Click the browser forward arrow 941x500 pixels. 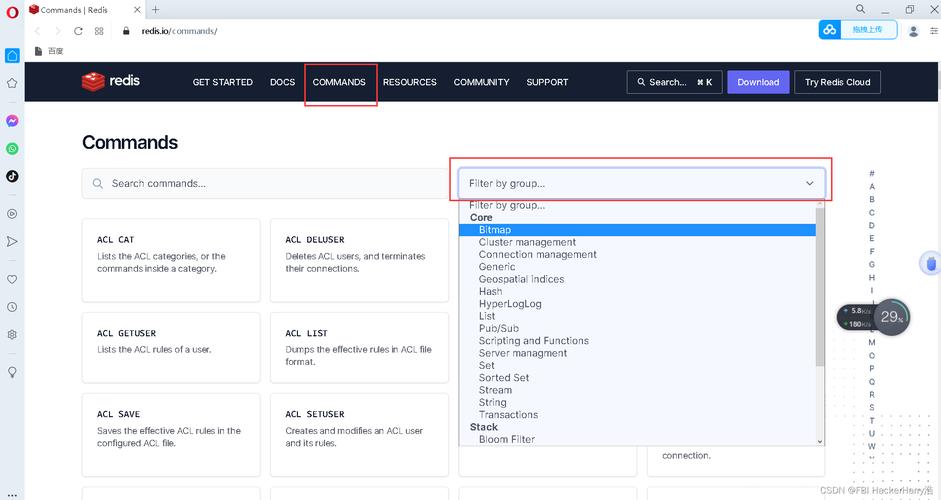pyautogui.click(x=58, y=31)
